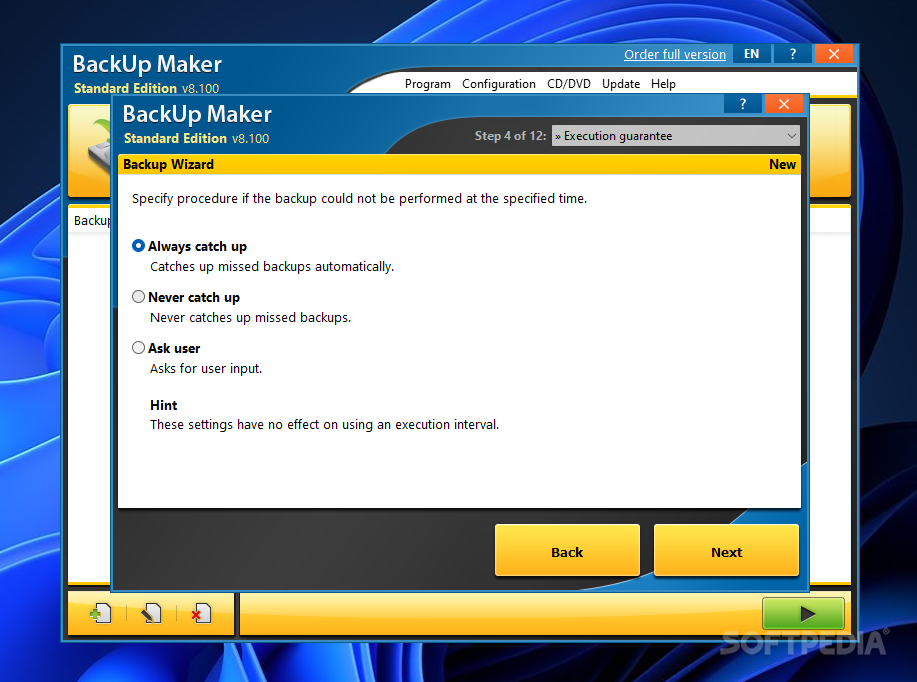Switch language with the EN button

point(751,54)
